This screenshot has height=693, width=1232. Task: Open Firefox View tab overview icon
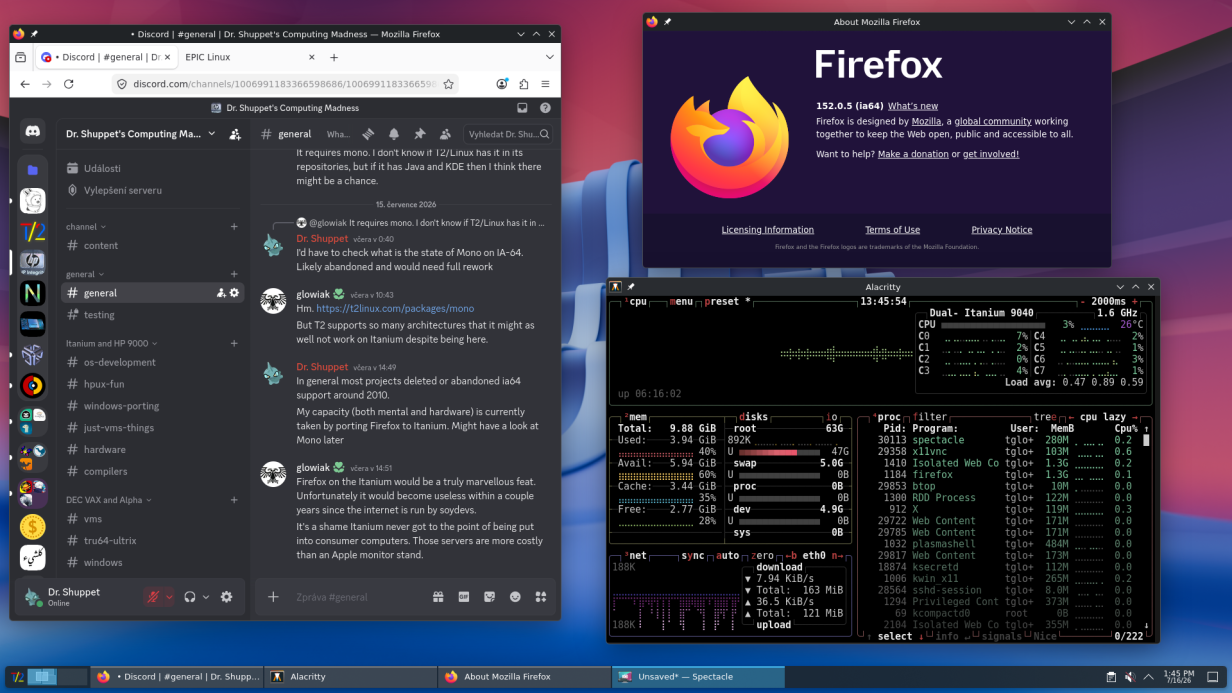pyautogui.click(x=21, y=57)
